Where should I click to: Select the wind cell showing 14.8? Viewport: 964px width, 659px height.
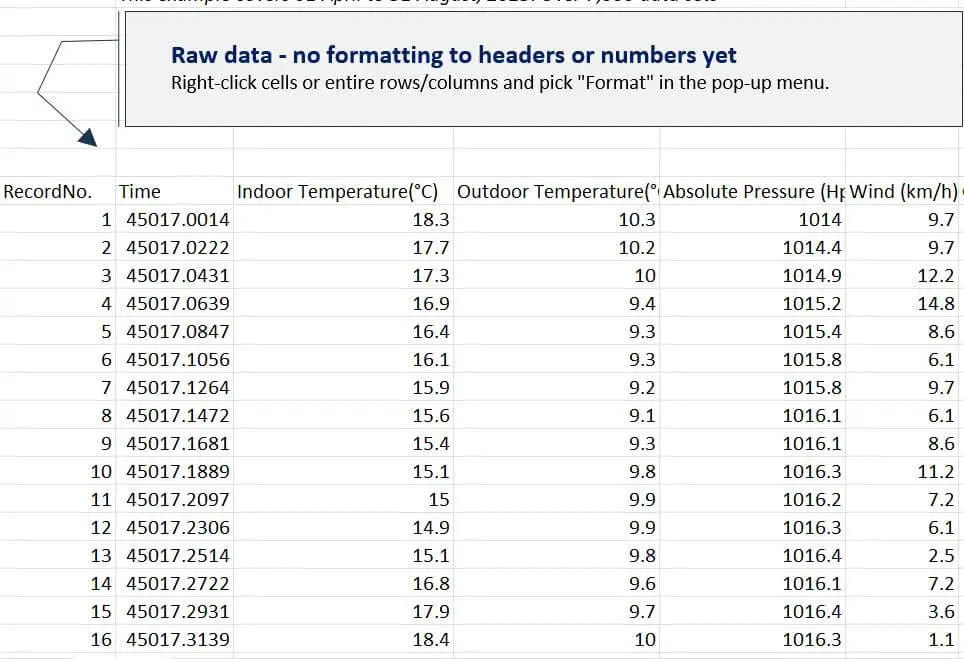935,304
